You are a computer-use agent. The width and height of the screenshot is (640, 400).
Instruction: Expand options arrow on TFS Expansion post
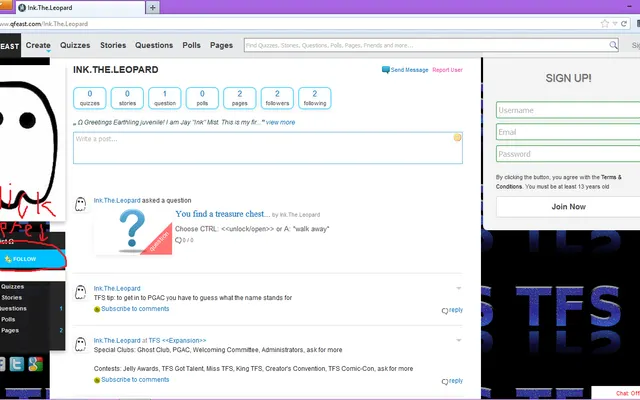point(458,340)
